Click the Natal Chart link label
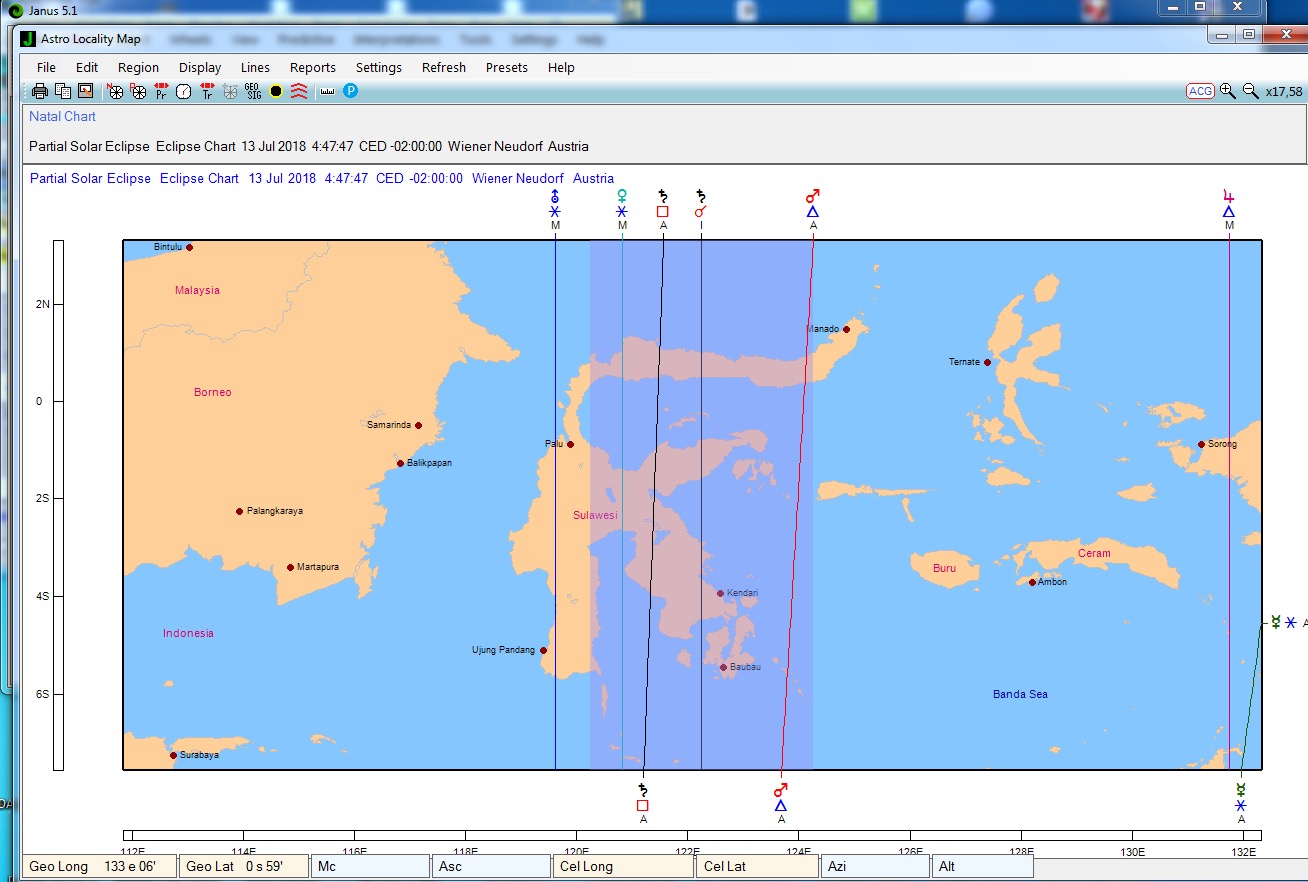The width and height of the screenshot is (1308, 882). point(62,117)
